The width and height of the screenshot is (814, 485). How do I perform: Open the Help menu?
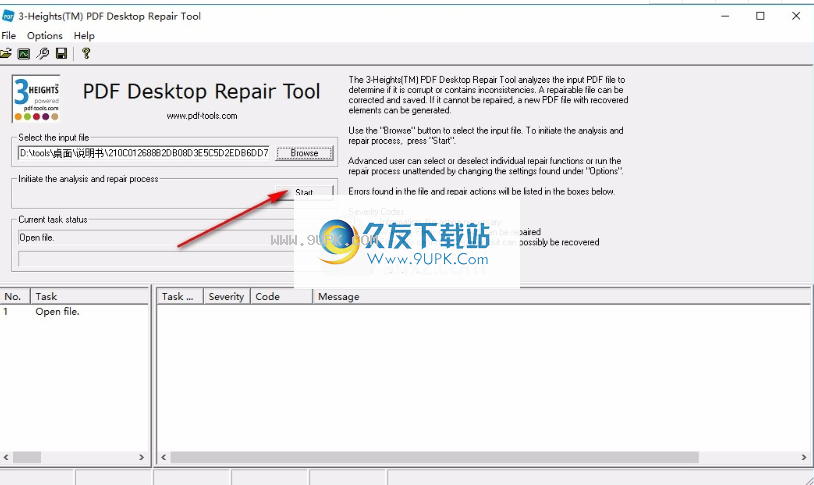[x=84, y=35]
